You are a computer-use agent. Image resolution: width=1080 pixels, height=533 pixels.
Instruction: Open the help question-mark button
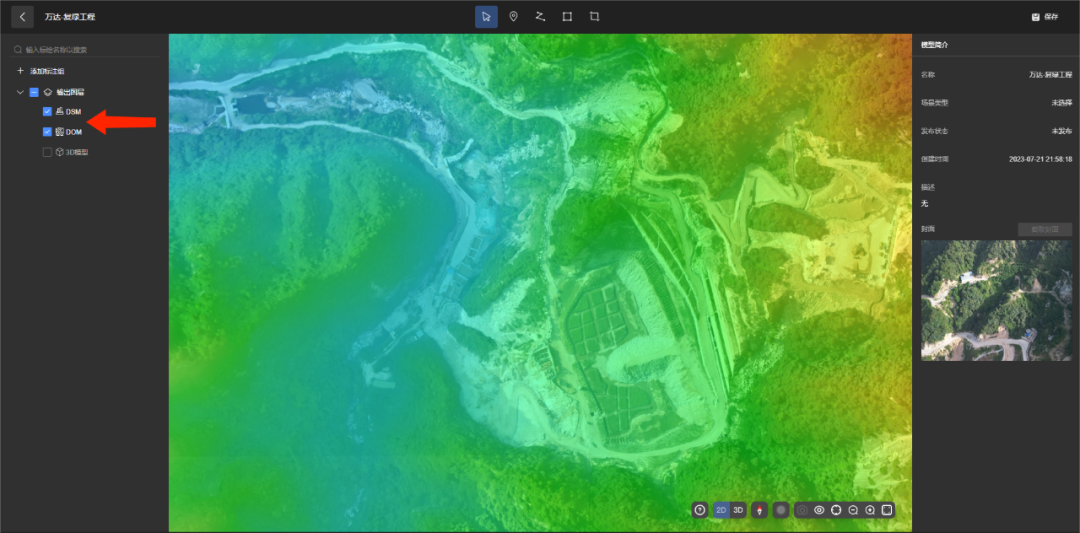tap(700, 510)
